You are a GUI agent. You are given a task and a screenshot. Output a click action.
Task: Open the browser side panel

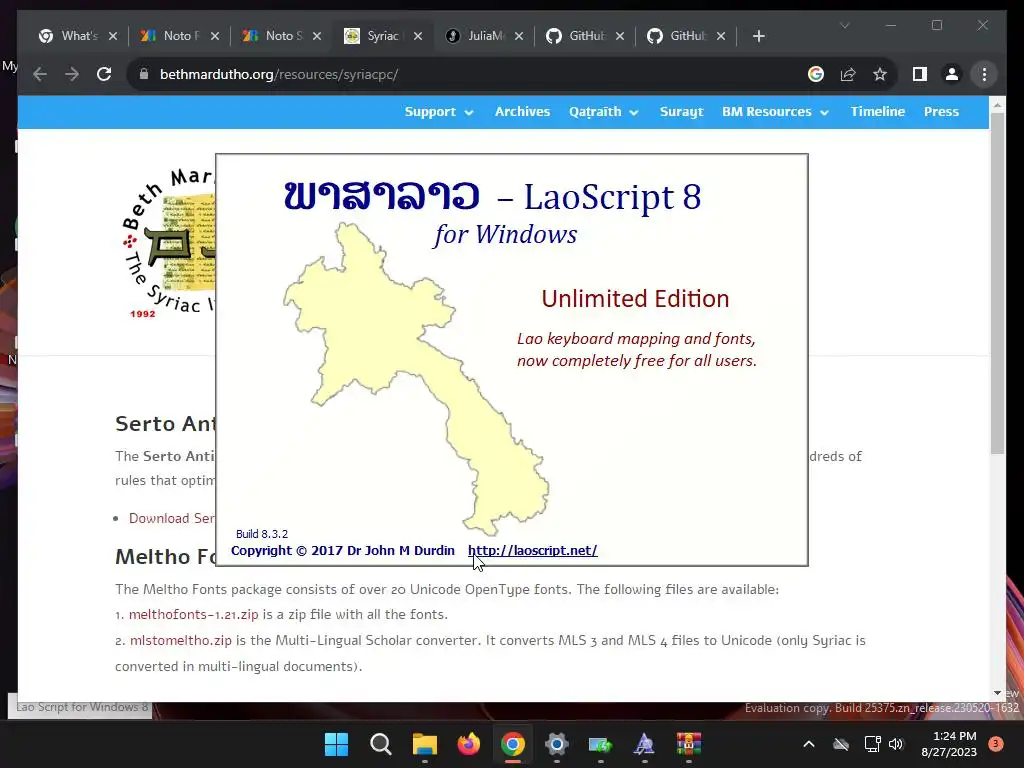920,74
